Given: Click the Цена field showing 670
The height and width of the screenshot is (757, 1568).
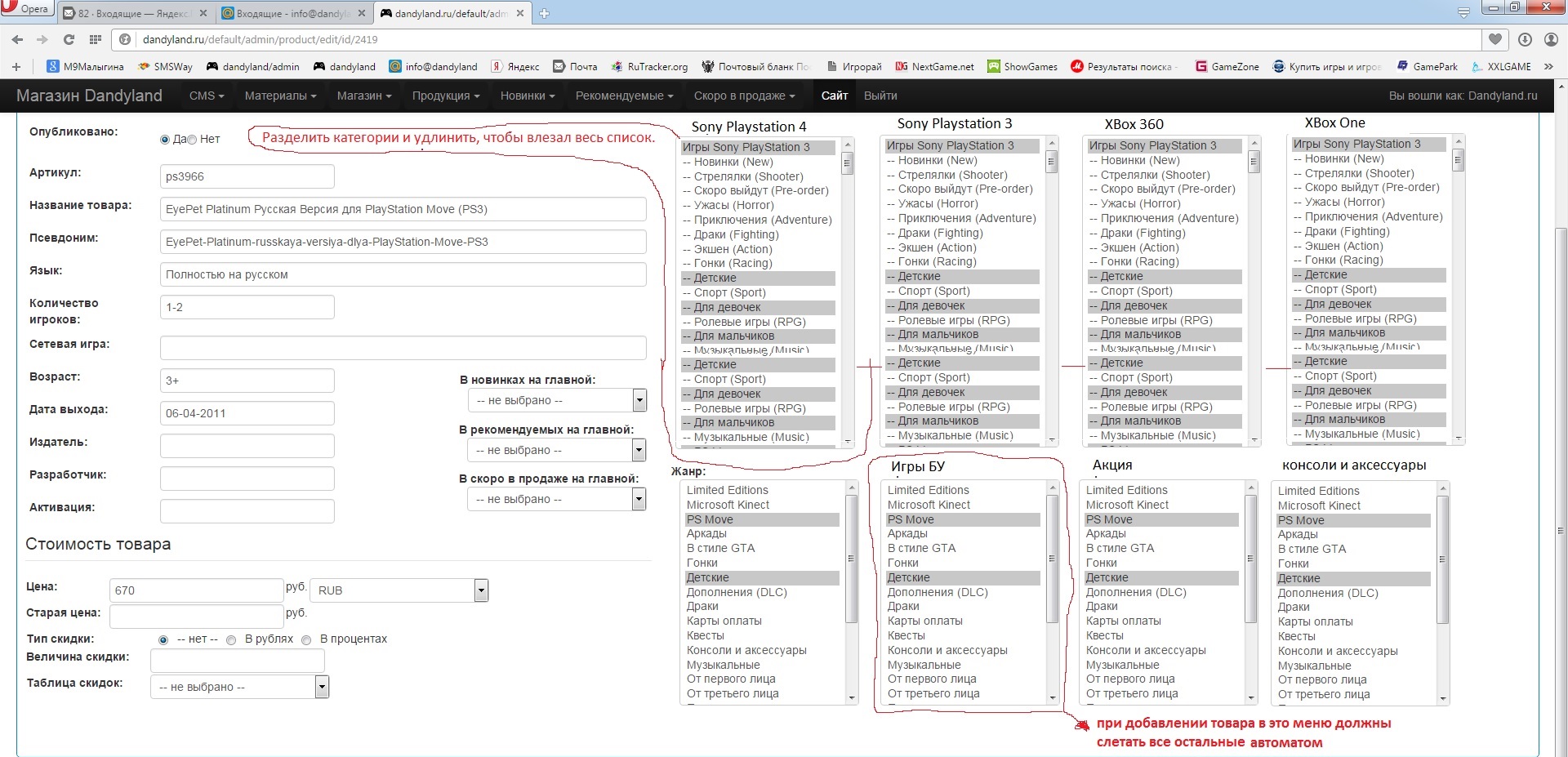Looking at the screenshot, I should [x=197, y=590].
